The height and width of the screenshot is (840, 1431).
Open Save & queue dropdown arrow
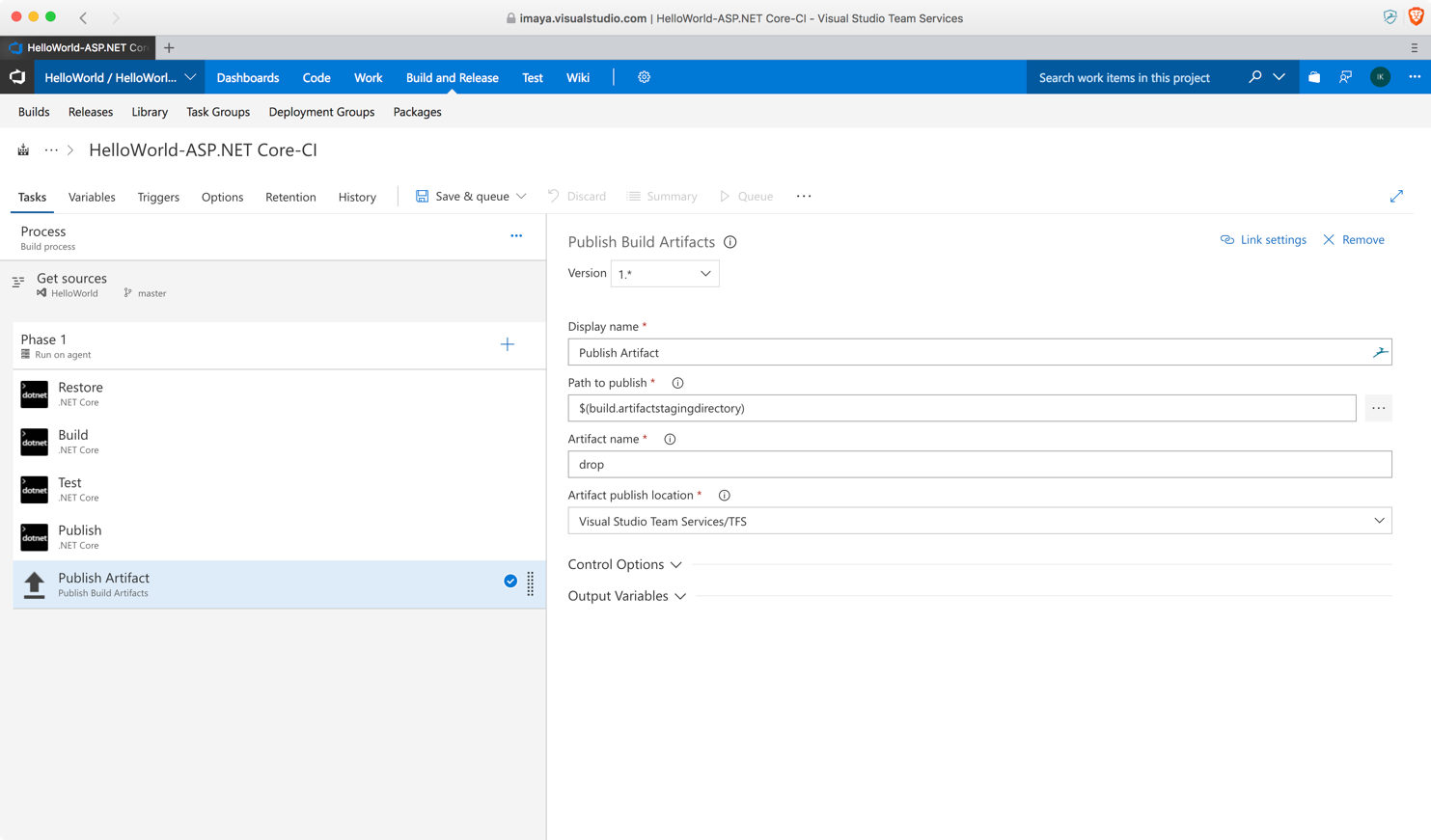coord(521,196)
